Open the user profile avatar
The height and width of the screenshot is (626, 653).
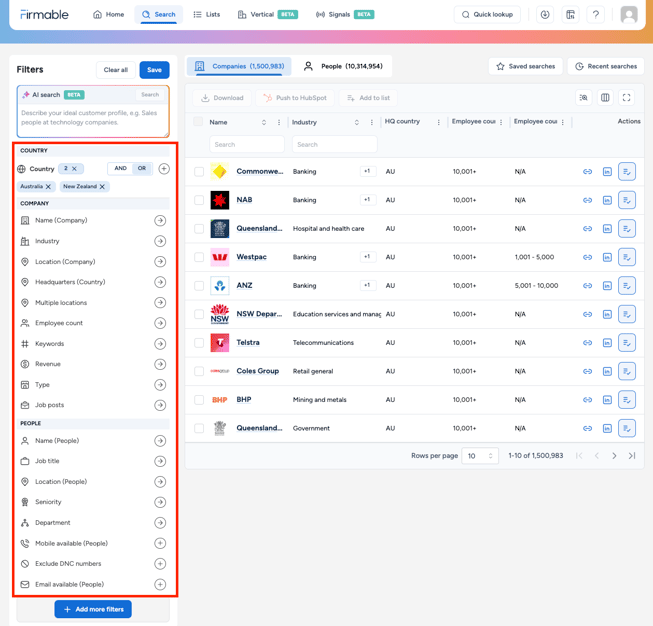(629, 15)
